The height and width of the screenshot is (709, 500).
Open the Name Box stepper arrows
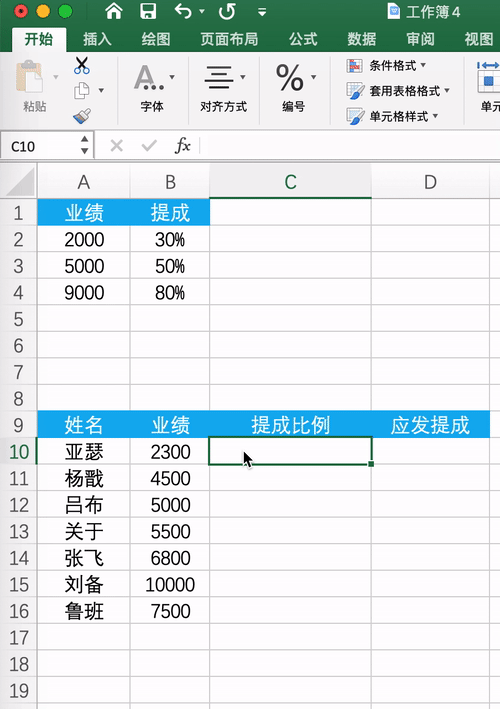point(85,145)
